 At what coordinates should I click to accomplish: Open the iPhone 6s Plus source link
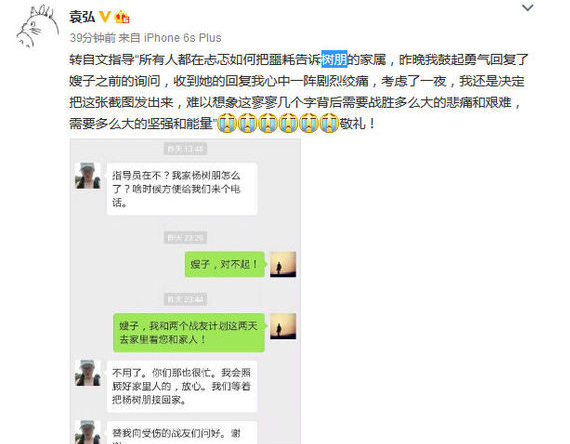click(x=182, y=38)
